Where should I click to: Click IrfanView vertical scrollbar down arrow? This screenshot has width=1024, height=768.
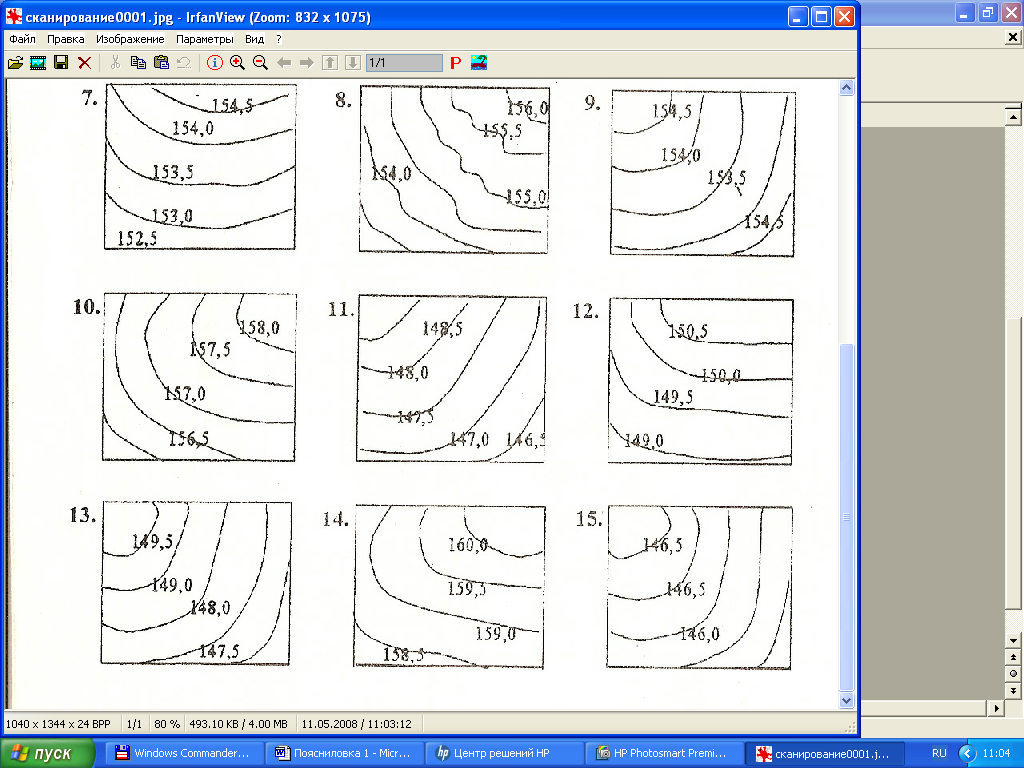(x=846, y=701)
